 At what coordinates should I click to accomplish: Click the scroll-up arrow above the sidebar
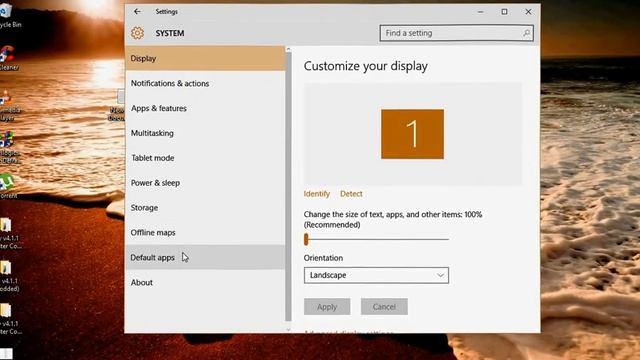pyautogui.click(x=289, y=49)
